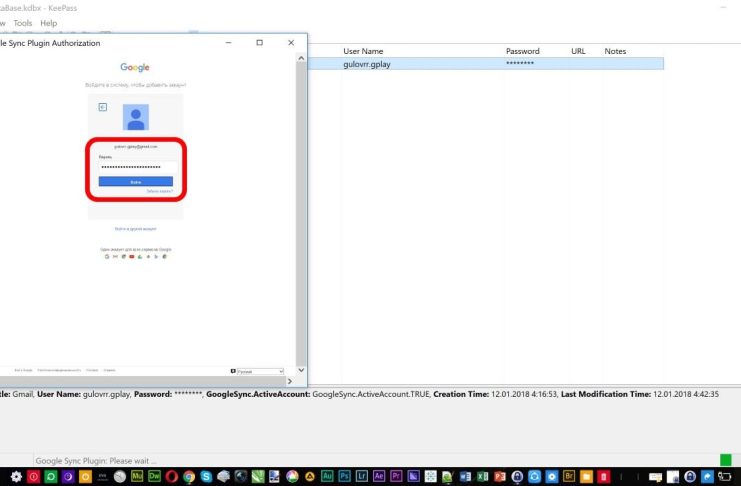The width and height of the screenshot is (741, 486).
Task: Focus the Google password input field
Action: (x=137, y=167)
